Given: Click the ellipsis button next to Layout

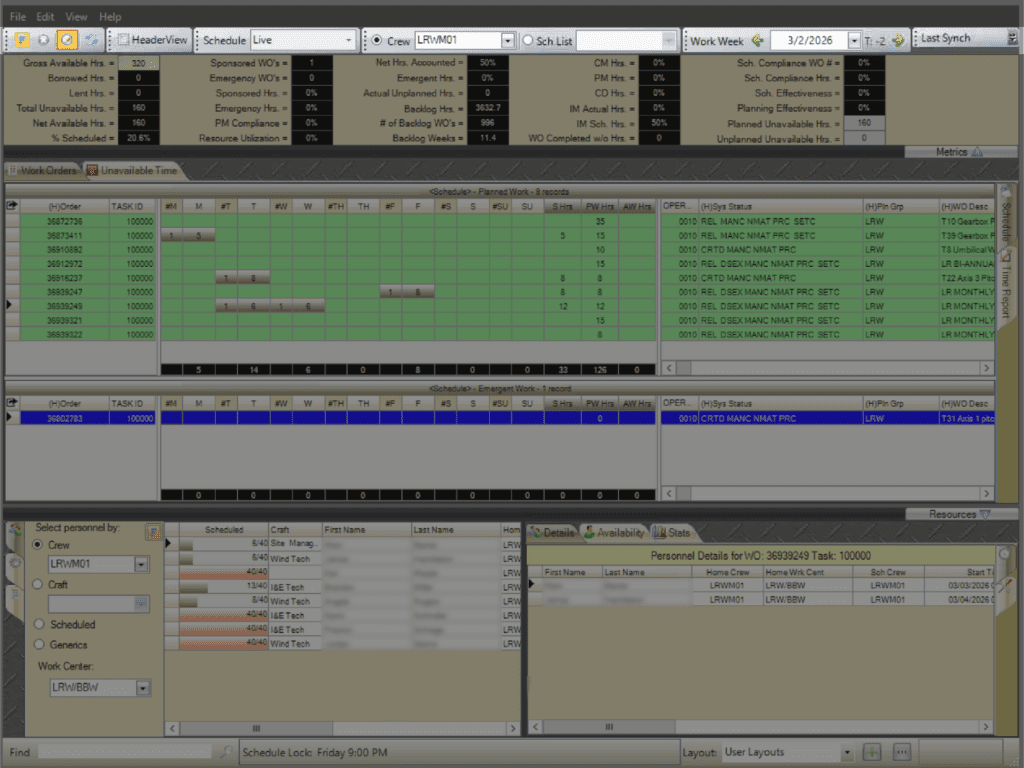Looking at the screenshot, I should pos(901,752).
